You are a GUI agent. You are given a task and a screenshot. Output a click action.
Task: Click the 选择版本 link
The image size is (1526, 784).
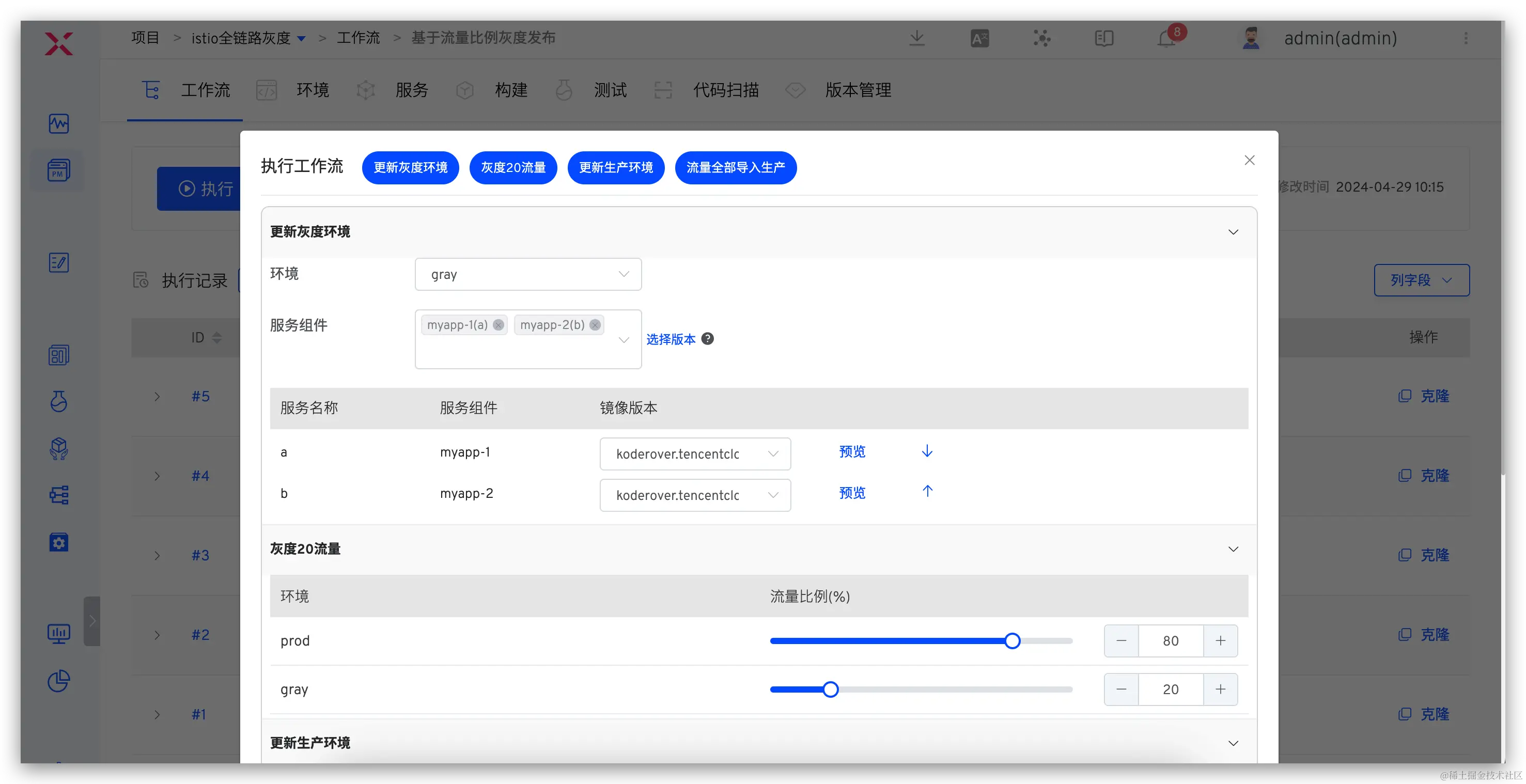point(671,339)
